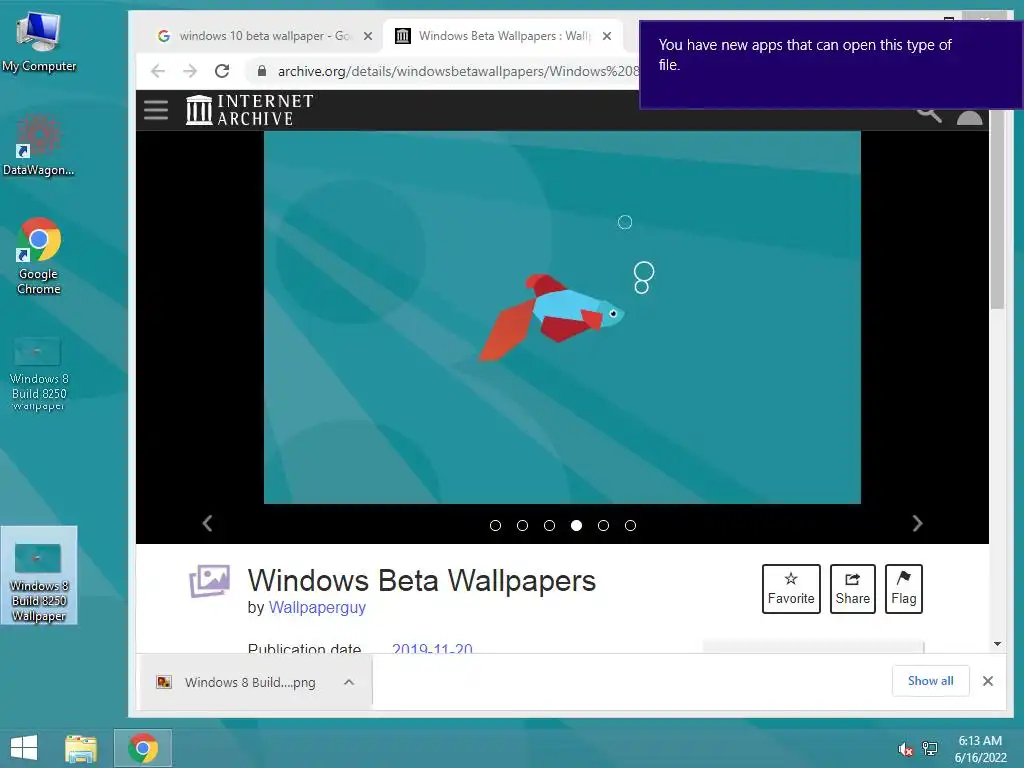The height and width of the screenshot is (768, 1024).
Task: Select third carousel dot
Action: point(549,526)
